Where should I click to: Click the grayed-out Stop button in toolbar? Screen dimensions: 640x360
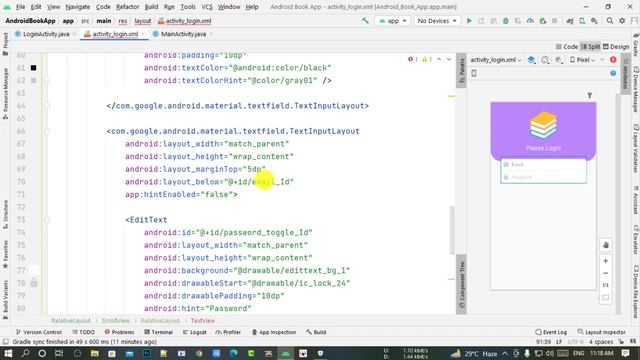(554, 21)
